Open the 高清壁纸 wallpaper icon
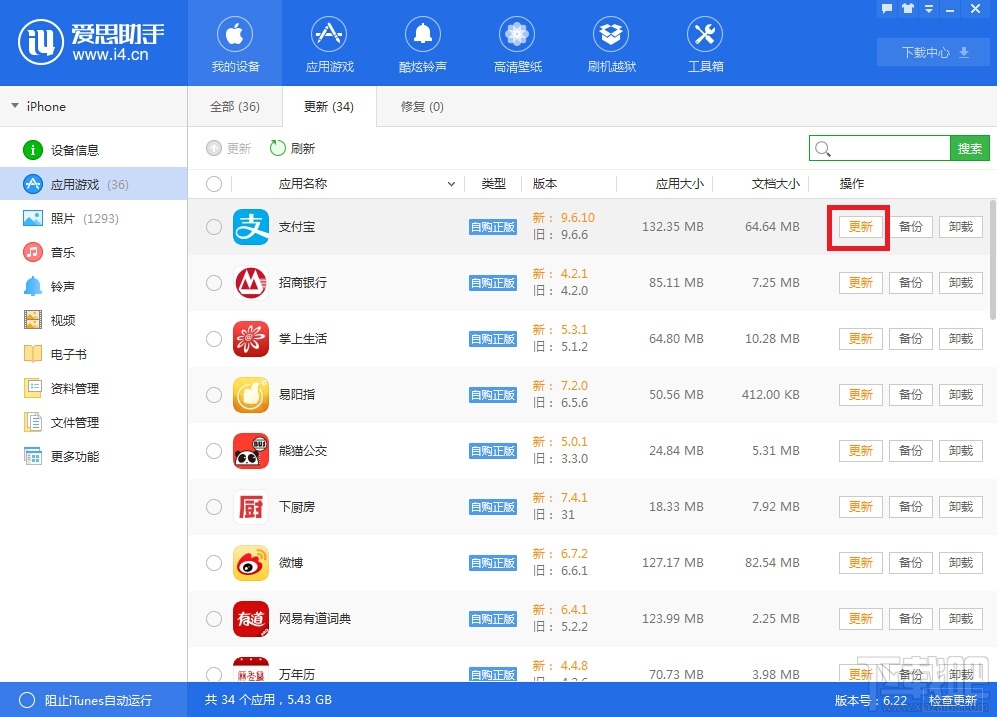Image resolution: width=997 pixels, height=717 pixels. tap(517, 44)
